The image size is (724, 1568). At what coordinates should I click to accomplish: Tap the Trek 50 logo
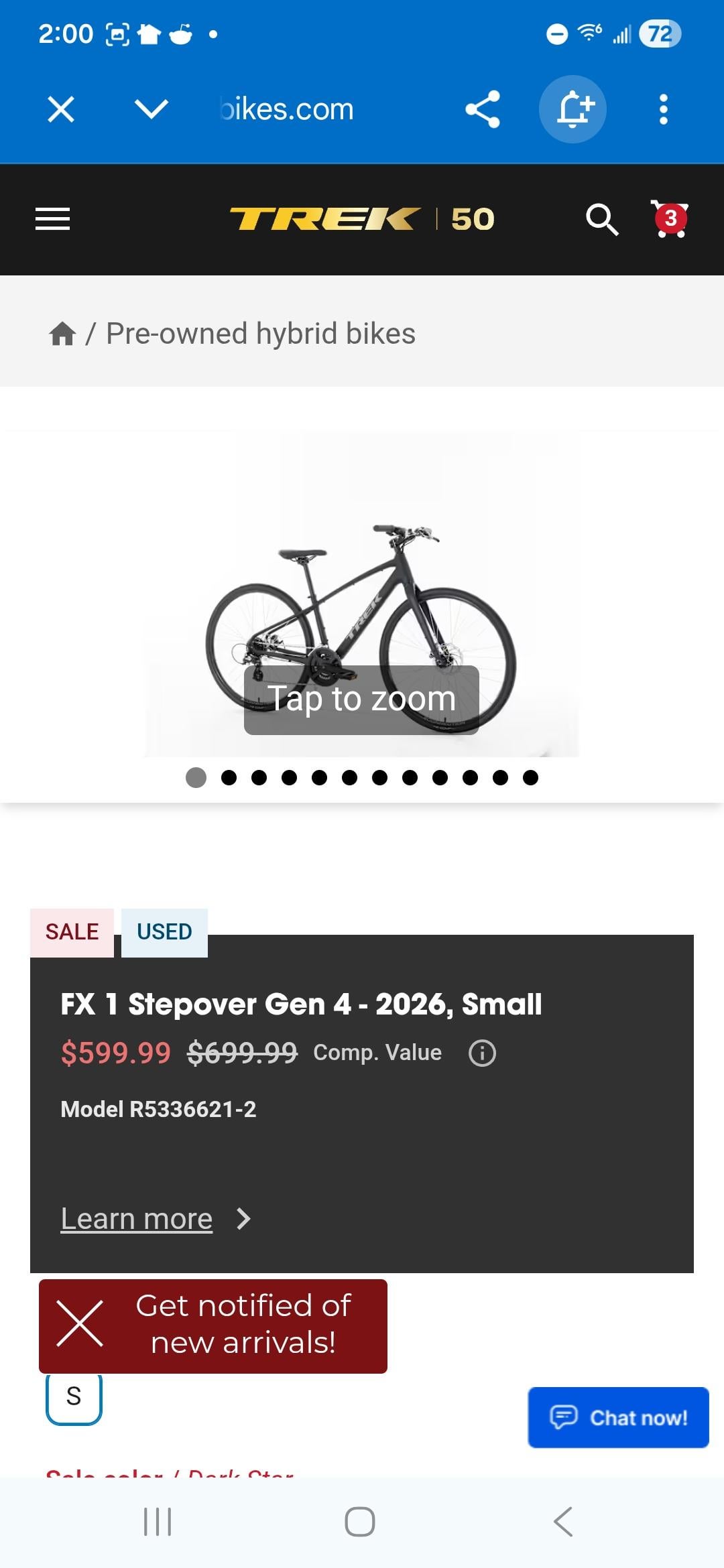point(362,219)
